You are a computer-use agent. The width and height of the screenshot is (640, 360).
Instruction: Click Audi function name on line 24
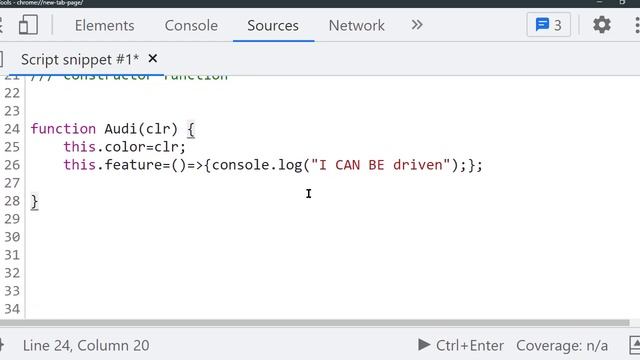click(121, 129)
